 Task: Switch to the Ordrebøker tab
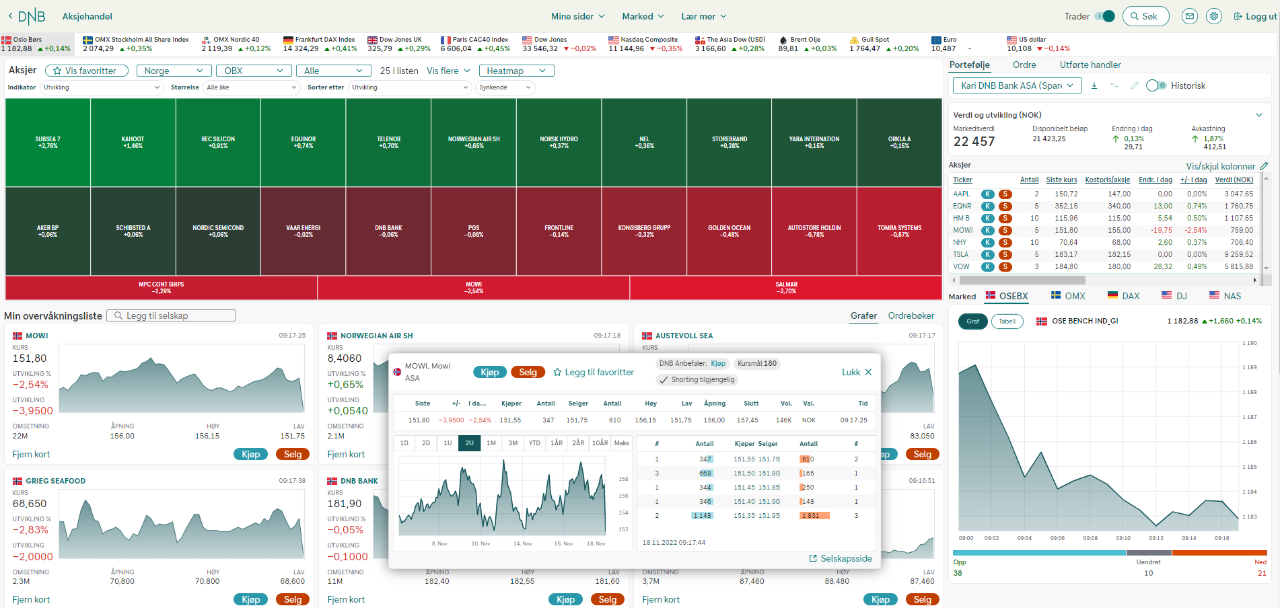[912, 316]
